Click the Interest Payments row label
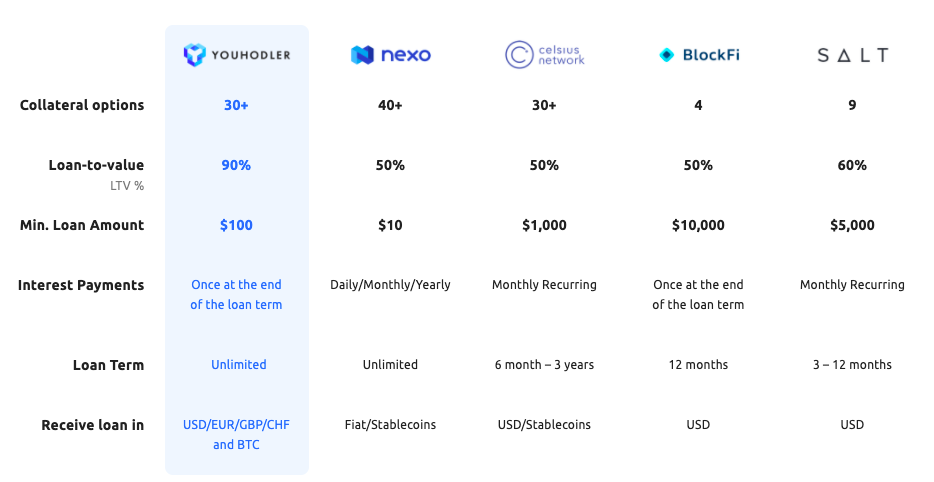Viewport: 934px width, 482px height. 81,285
